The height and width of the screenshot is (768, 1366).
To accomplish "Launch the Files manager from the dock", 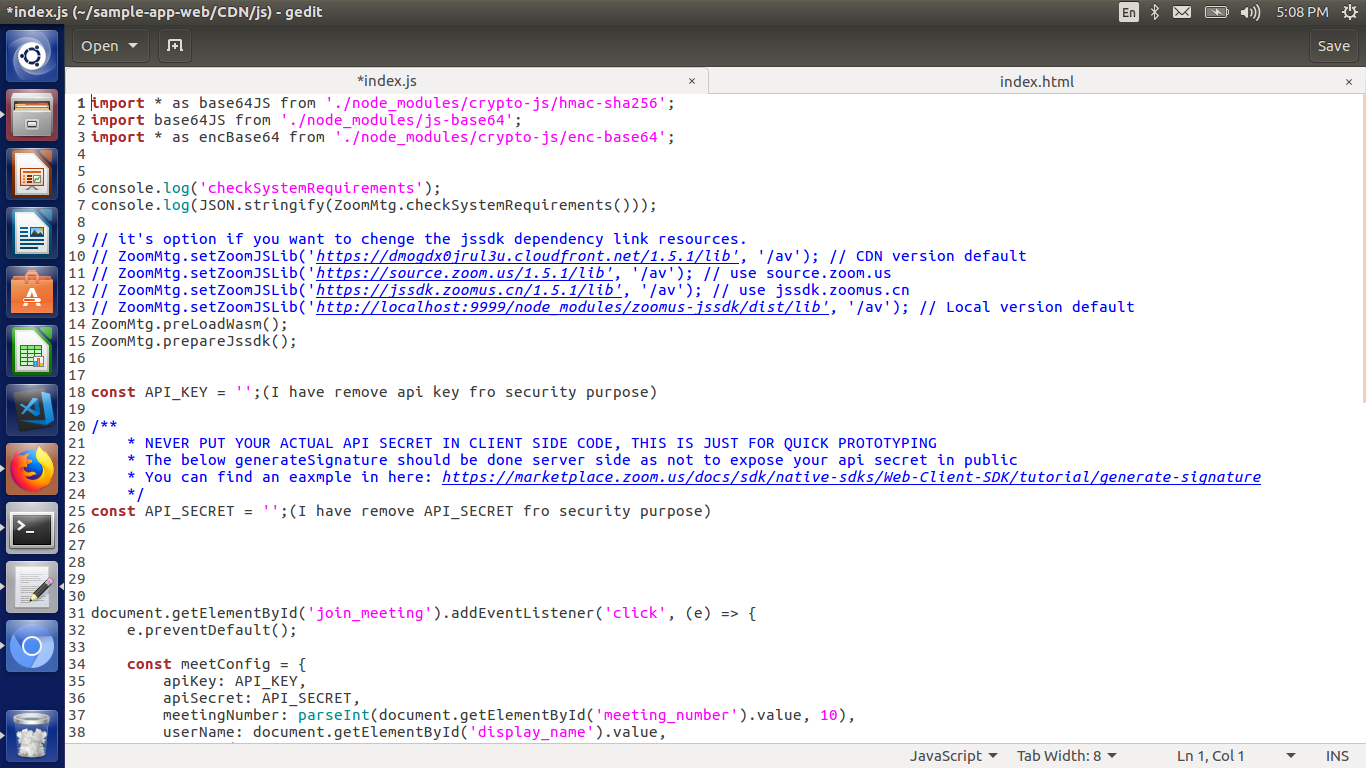I will pos(32,114).
